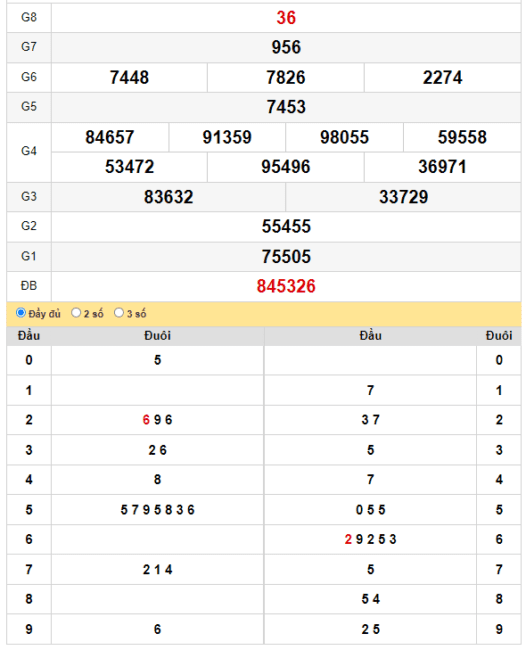Click the ĐB row label
This screenshot has height=650, width=526.
pos(29,286)
